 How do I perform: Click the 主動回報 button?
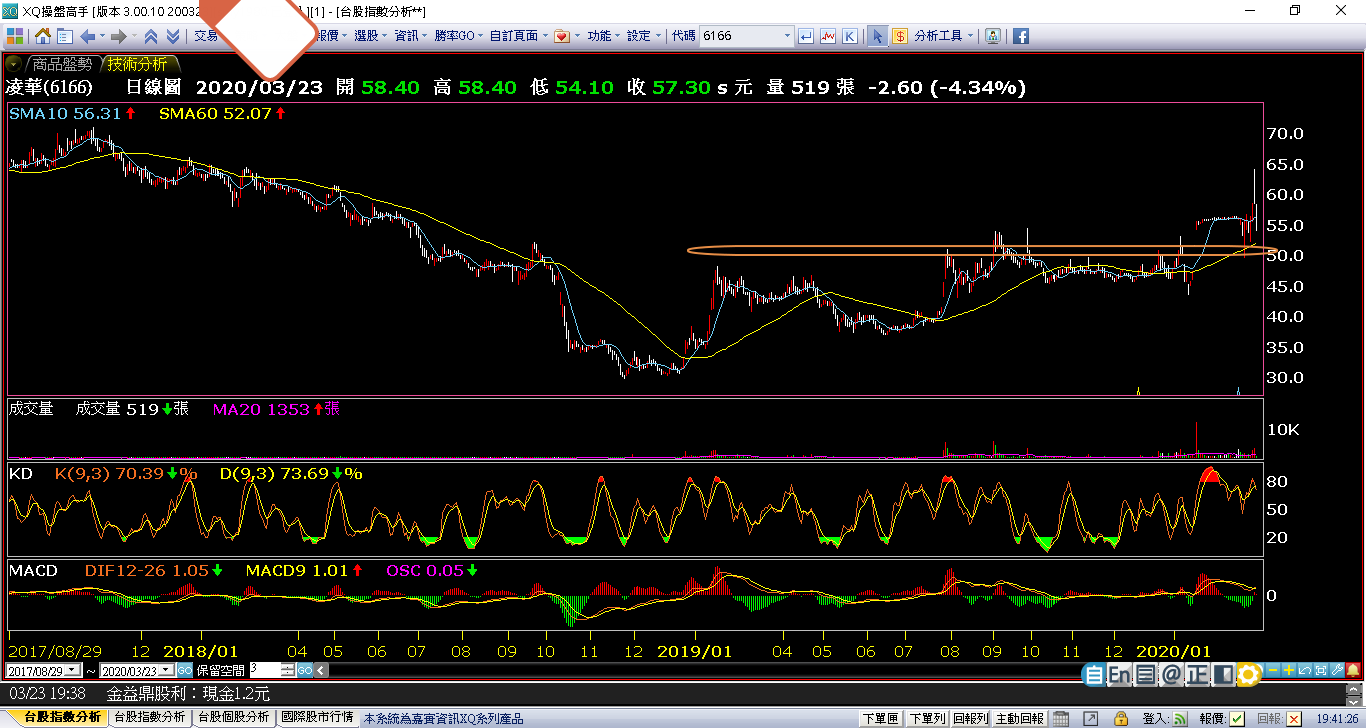pos(1019,719)
